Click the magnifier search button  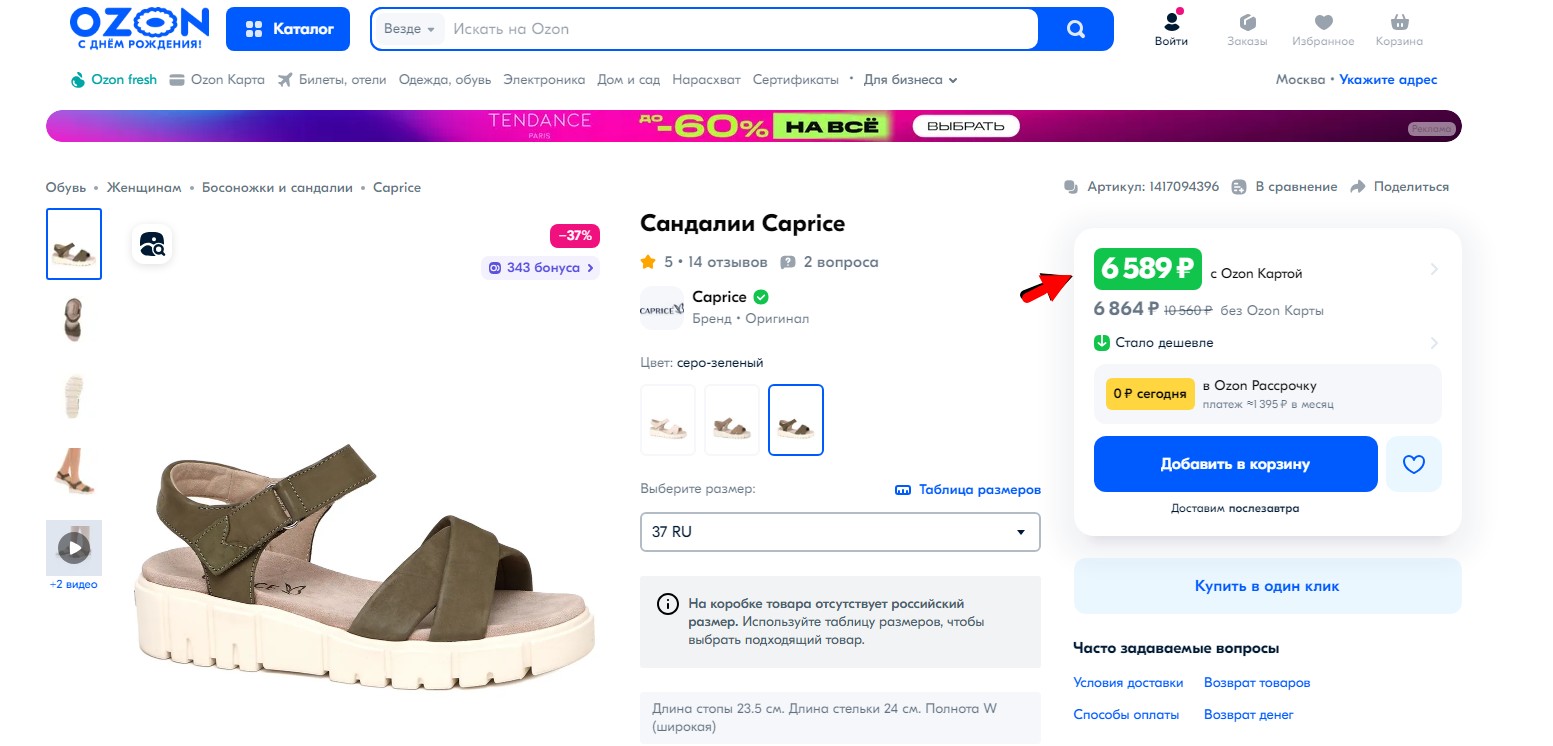(1075, 29)
